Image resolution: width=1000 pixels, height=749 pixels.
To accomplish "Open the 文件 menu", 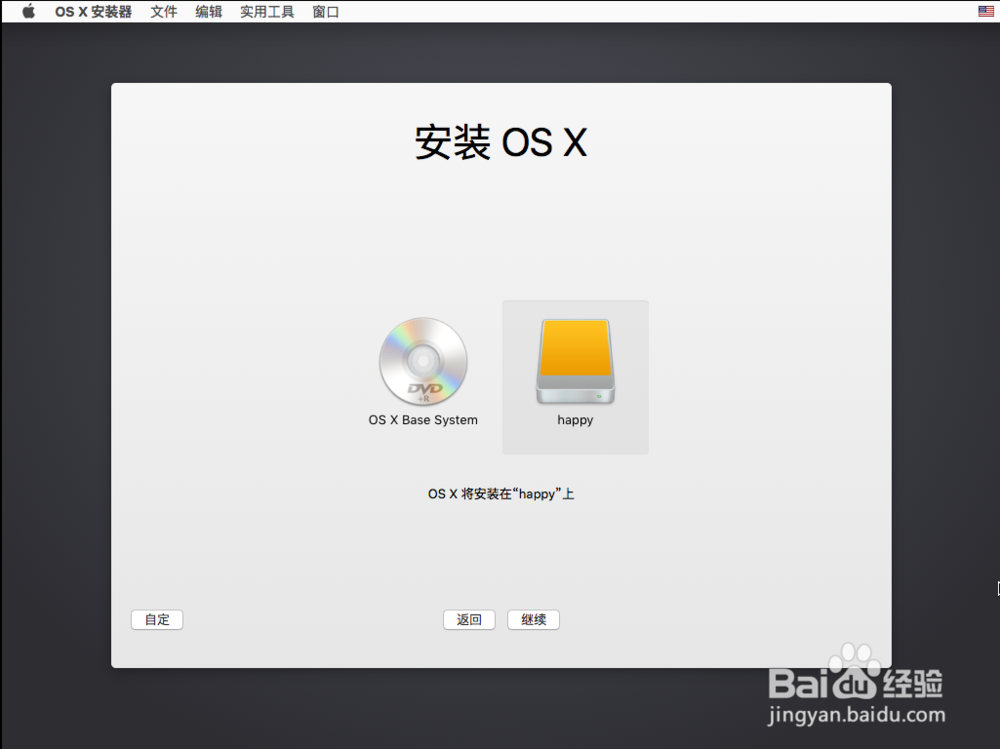I will click(164, 11).
